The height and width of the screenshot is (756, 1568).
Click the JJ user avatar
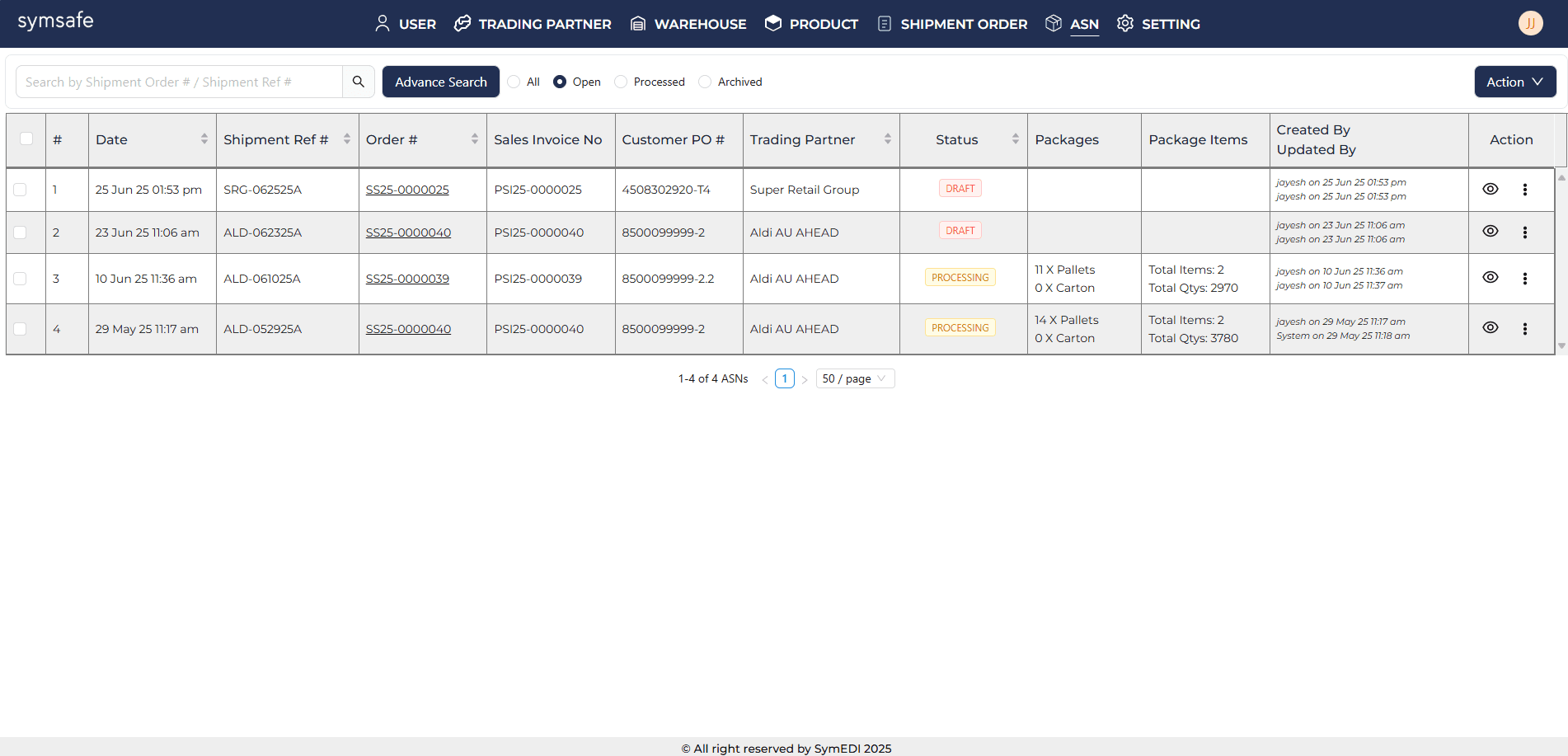tap(1530, 23)
